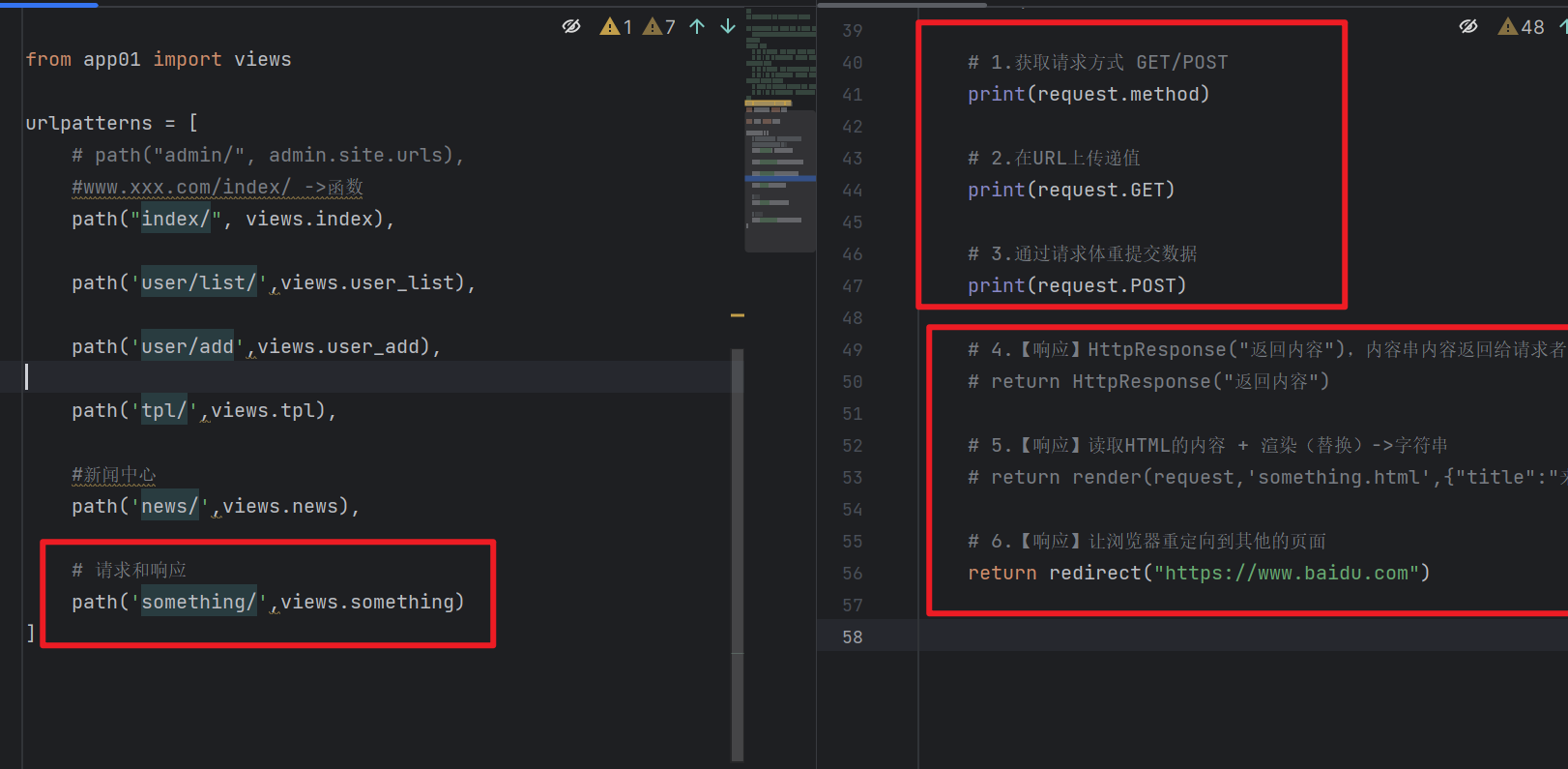Click the '# 4.【响应】HttpResponse' comment line
The width and height of the screenshot is (1568, 769).
point(1267,349)
